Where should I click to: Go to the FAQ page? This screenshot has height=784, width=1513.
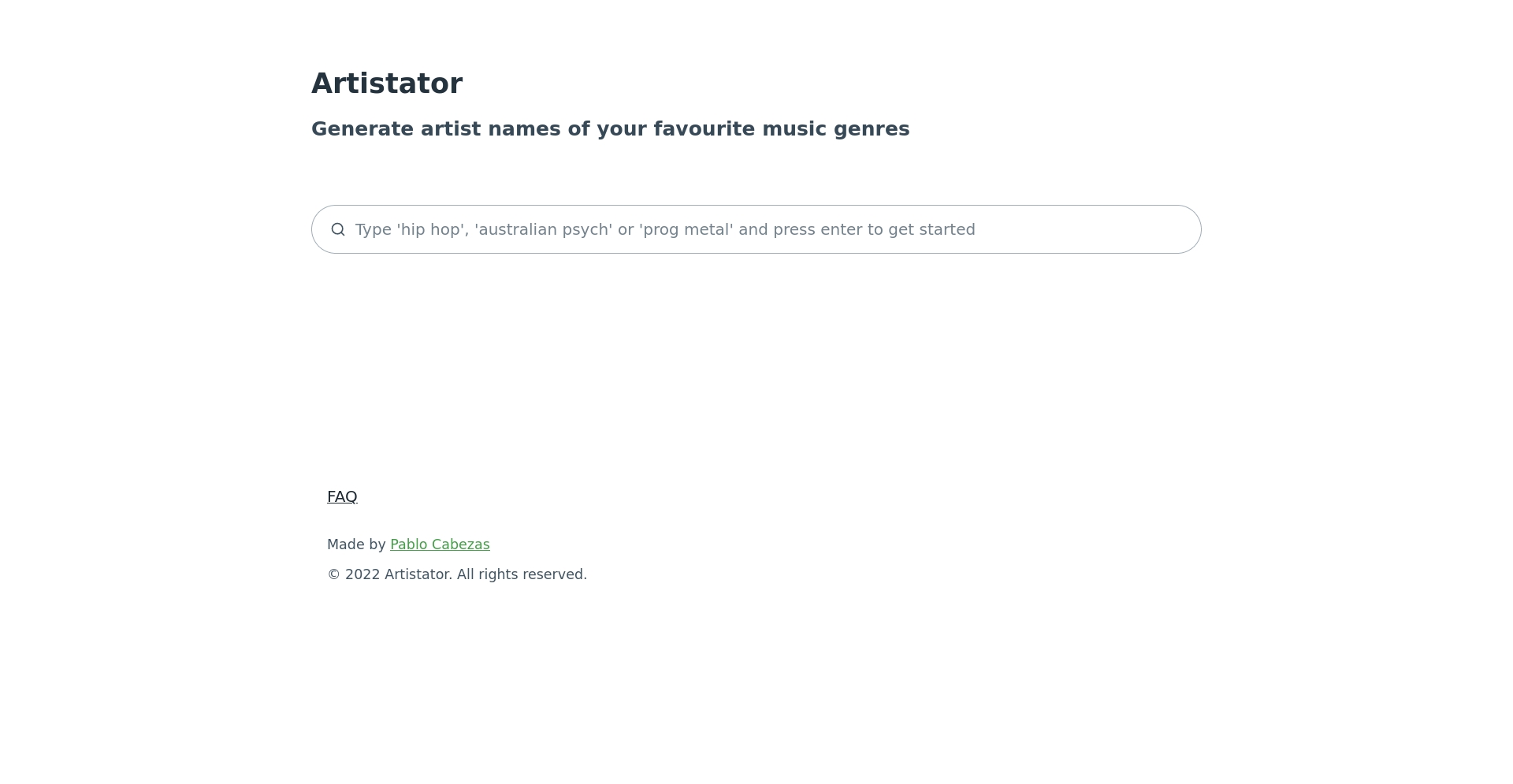[342, 496]
